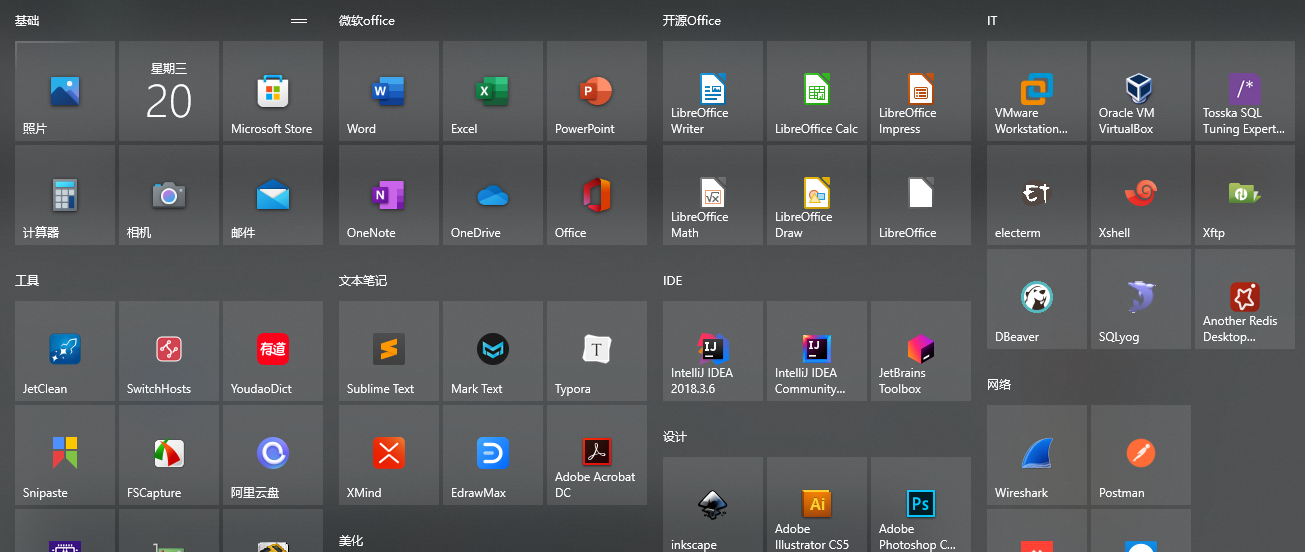Screen dimensions: 1305x552
Task: Launch Excel tile
Action: [x=493, y=91]
